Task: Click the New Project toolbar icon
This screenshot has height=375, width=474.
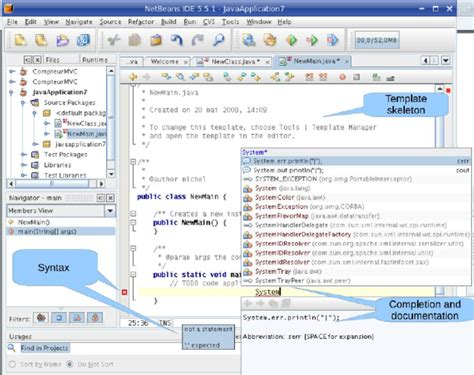Action: point(41,40)
